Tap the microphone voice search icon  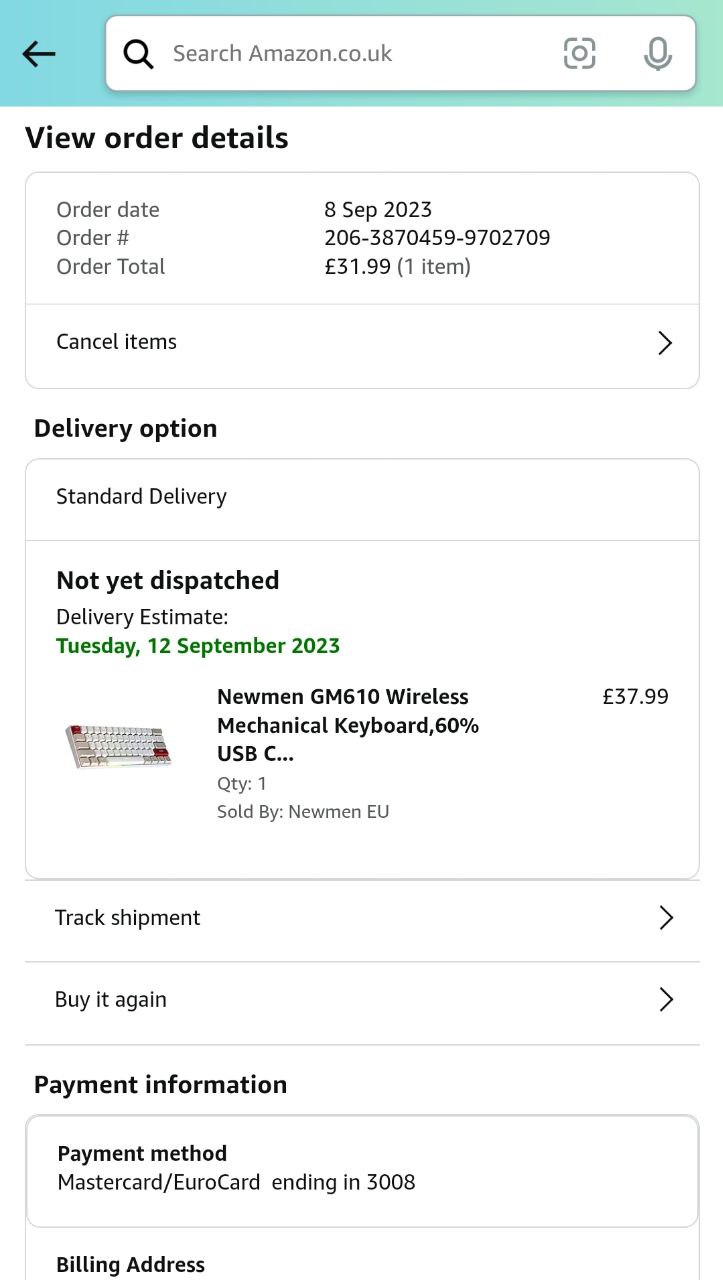click(x=657, y=54)
